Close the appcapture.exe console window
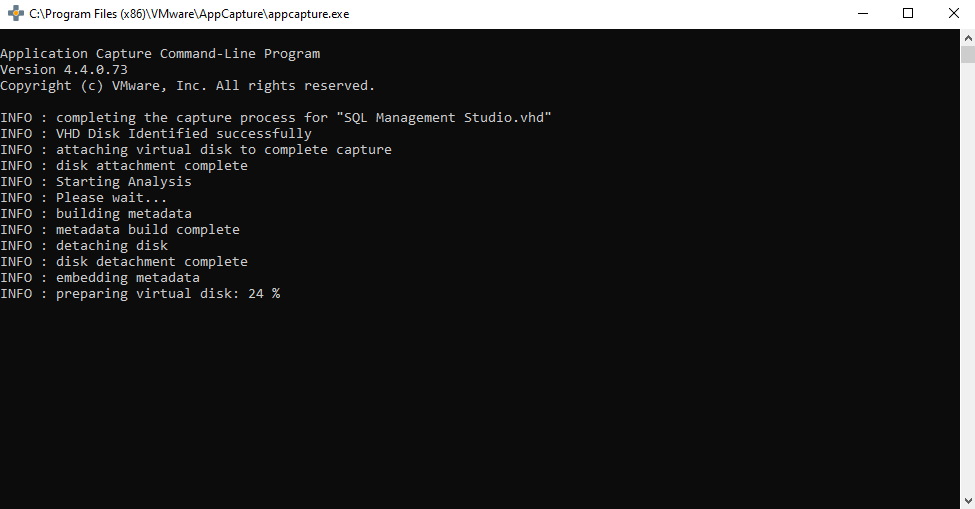This screenshot has width=975, height=509. (953, 14)
